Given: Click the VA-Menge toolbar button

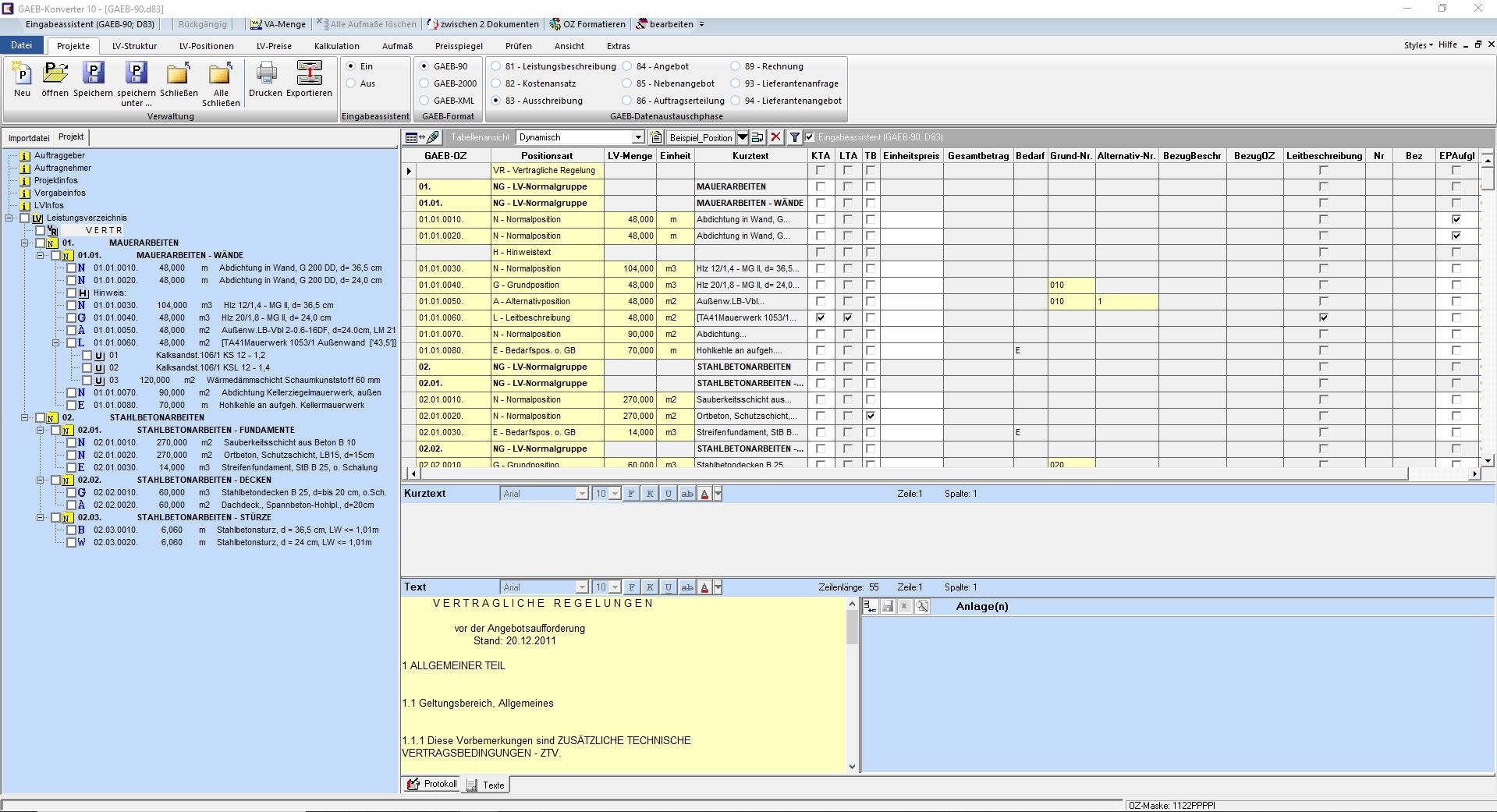Looking at the screenshot, I should [x=278, y=24].
